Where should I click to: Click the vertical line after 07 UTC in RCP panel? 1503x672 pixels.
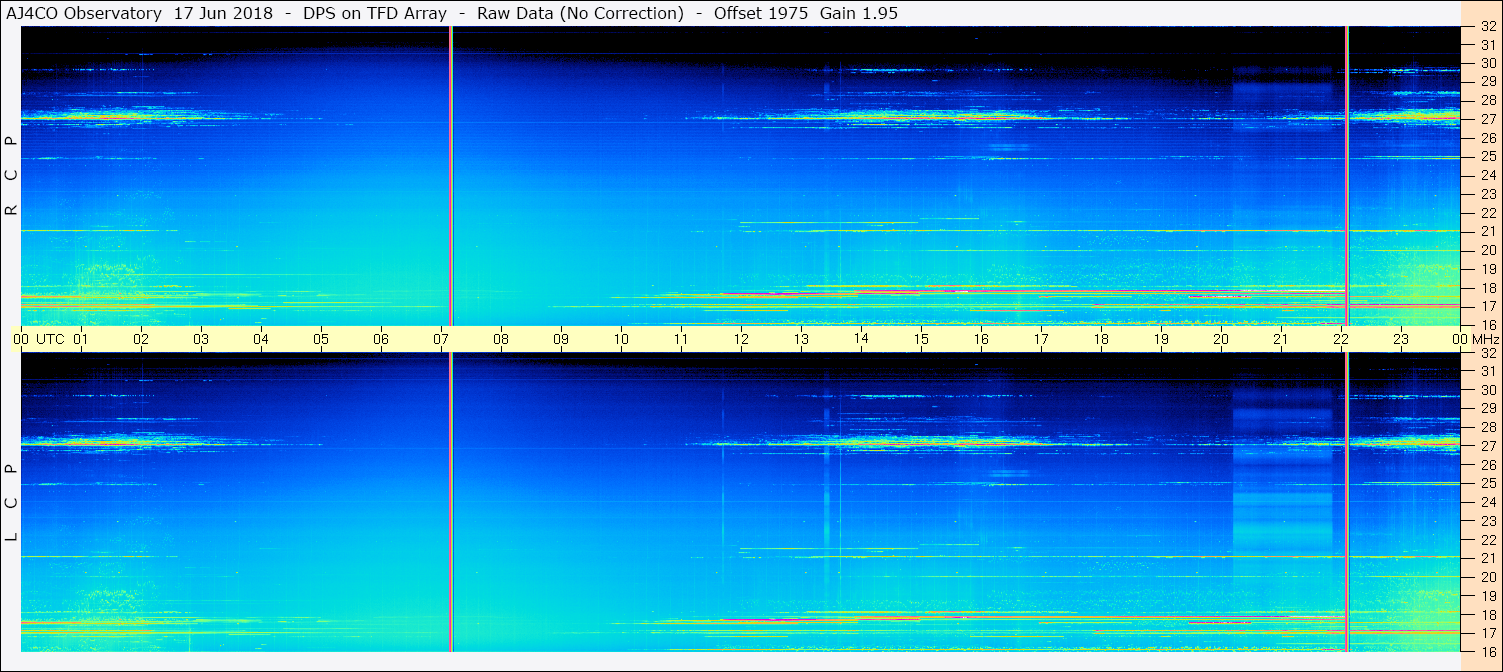[451, 176]
